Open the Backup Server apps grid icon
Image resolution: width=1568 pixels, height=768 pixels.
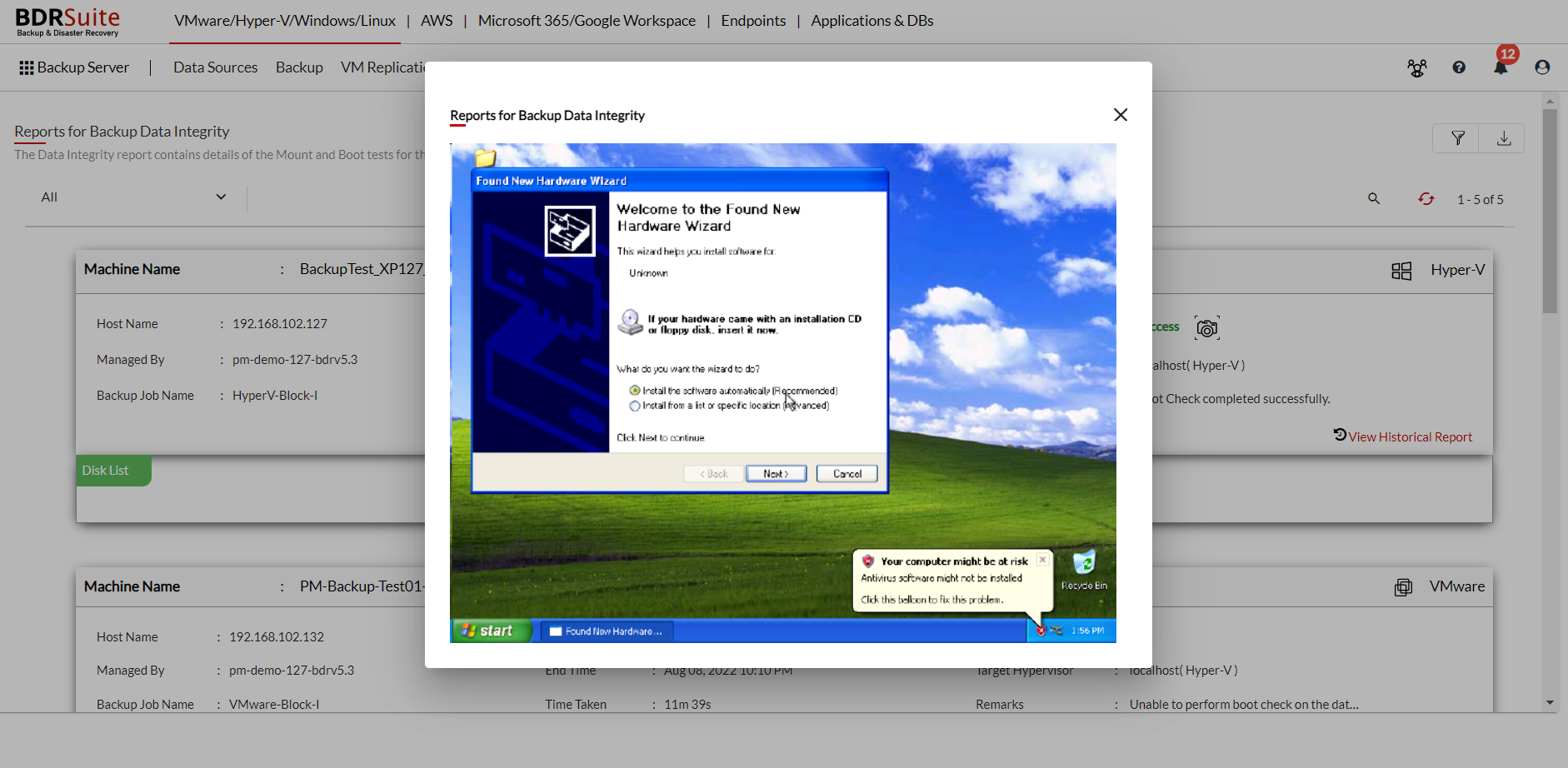(27, 67)
